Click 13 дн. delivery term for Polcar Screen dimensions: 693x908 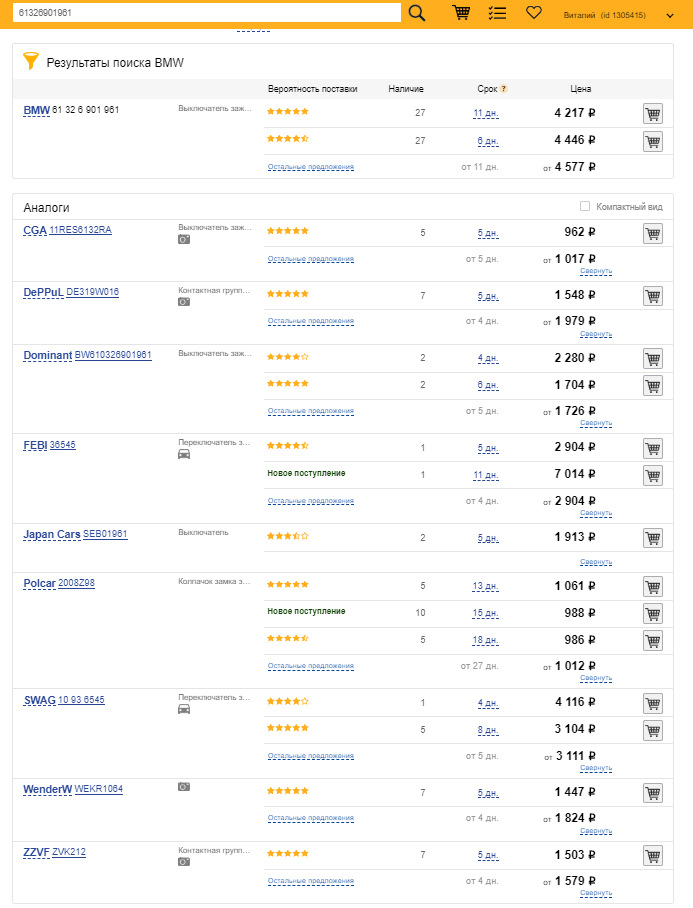click(x=485, y=586)
